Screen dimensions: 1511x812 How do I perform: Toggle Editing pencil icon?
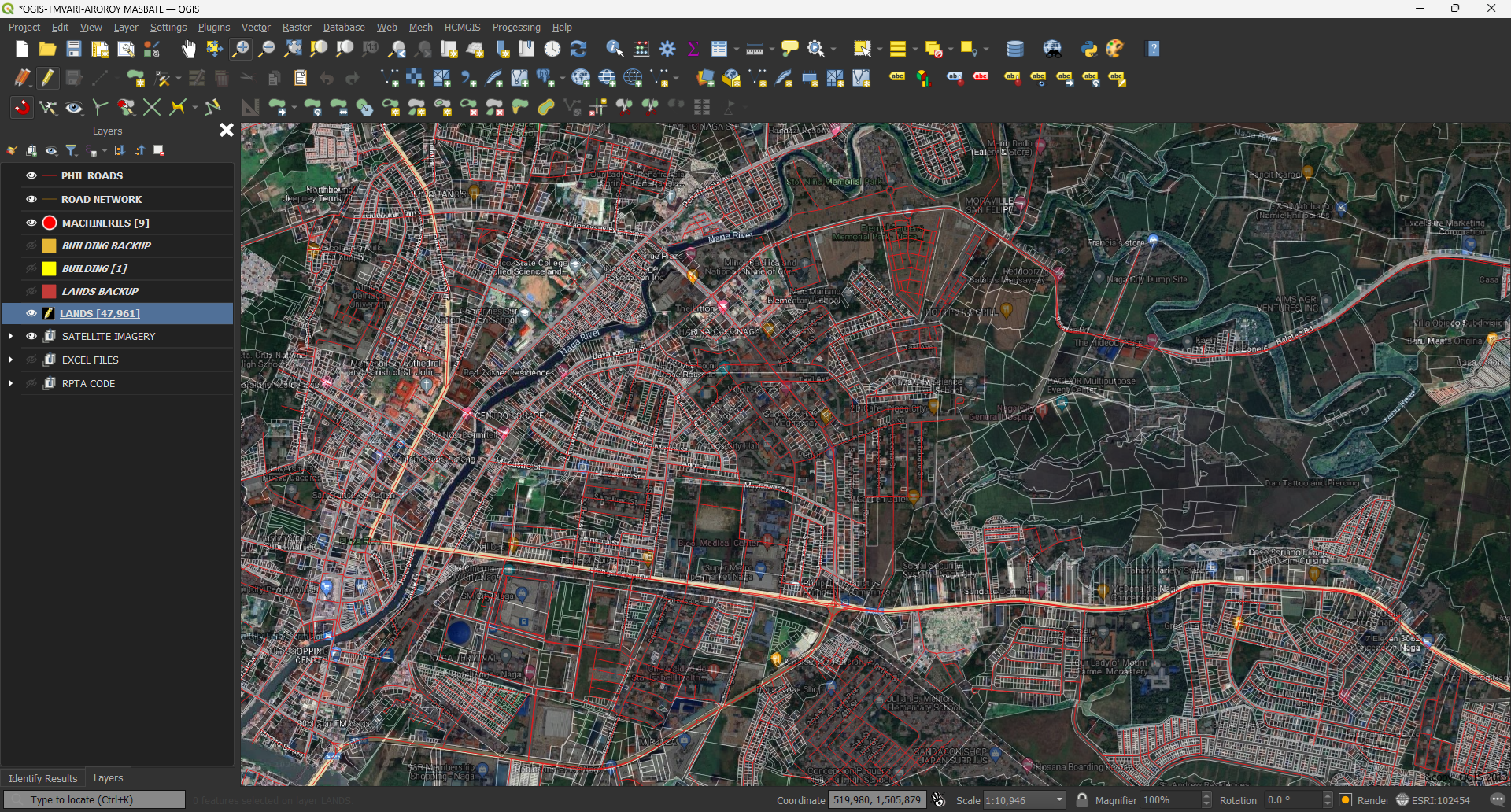[x=48, y=78]
